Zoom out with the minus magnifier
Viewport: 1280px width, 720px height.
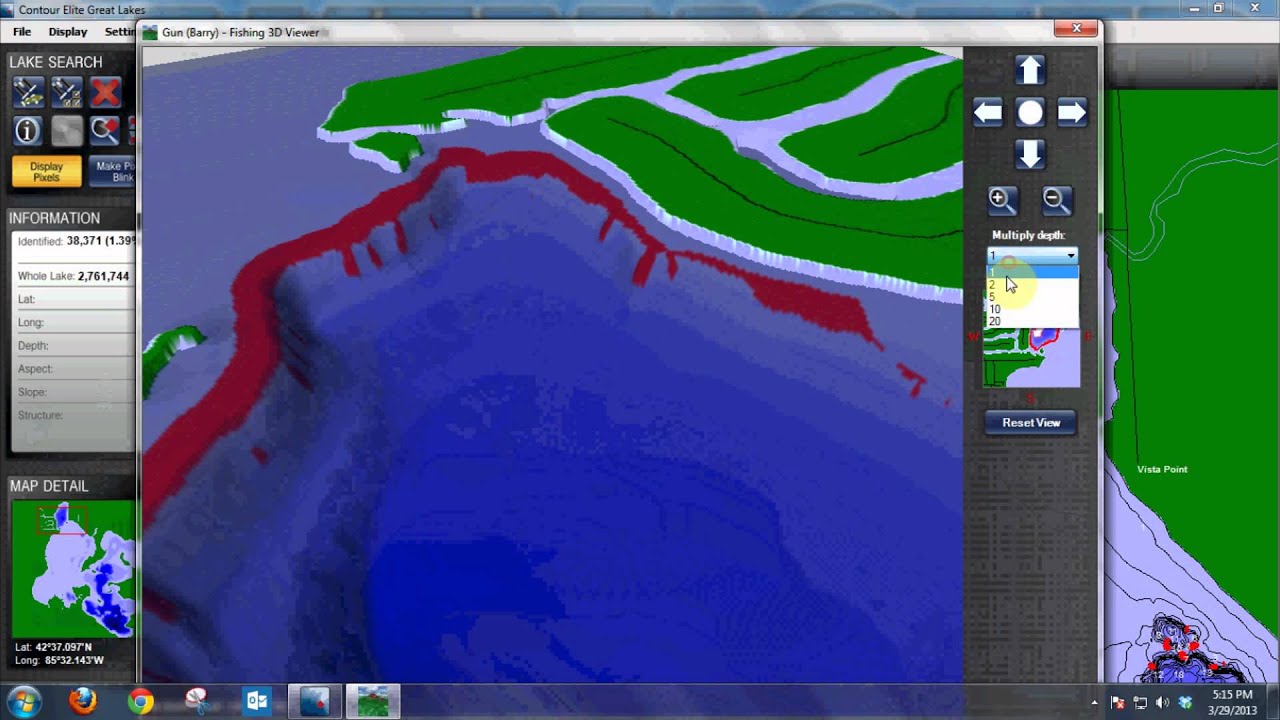[x=1056, y=200]
